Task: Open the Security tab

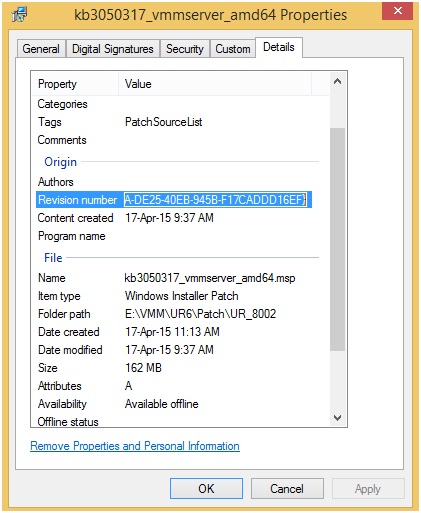Action: pyautogui.click(x=185, y=49)
